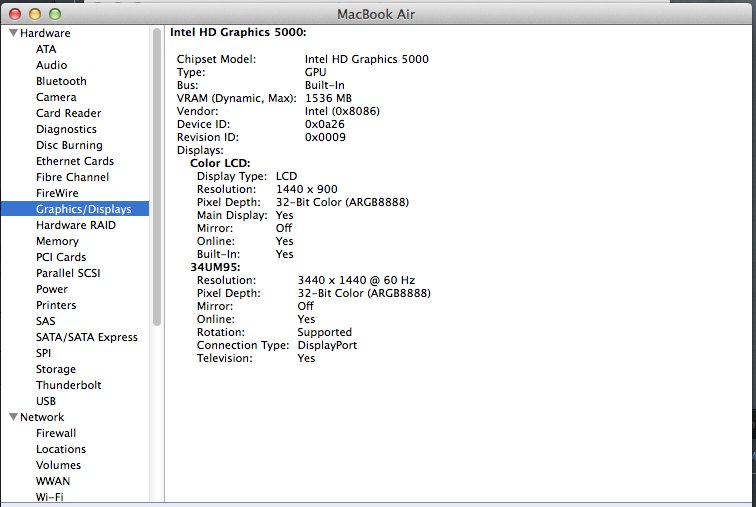Open the Bluetooth hardware entry
Image resolution: width=756 pixels, height=507 pixels.
[x=61, y=81]
